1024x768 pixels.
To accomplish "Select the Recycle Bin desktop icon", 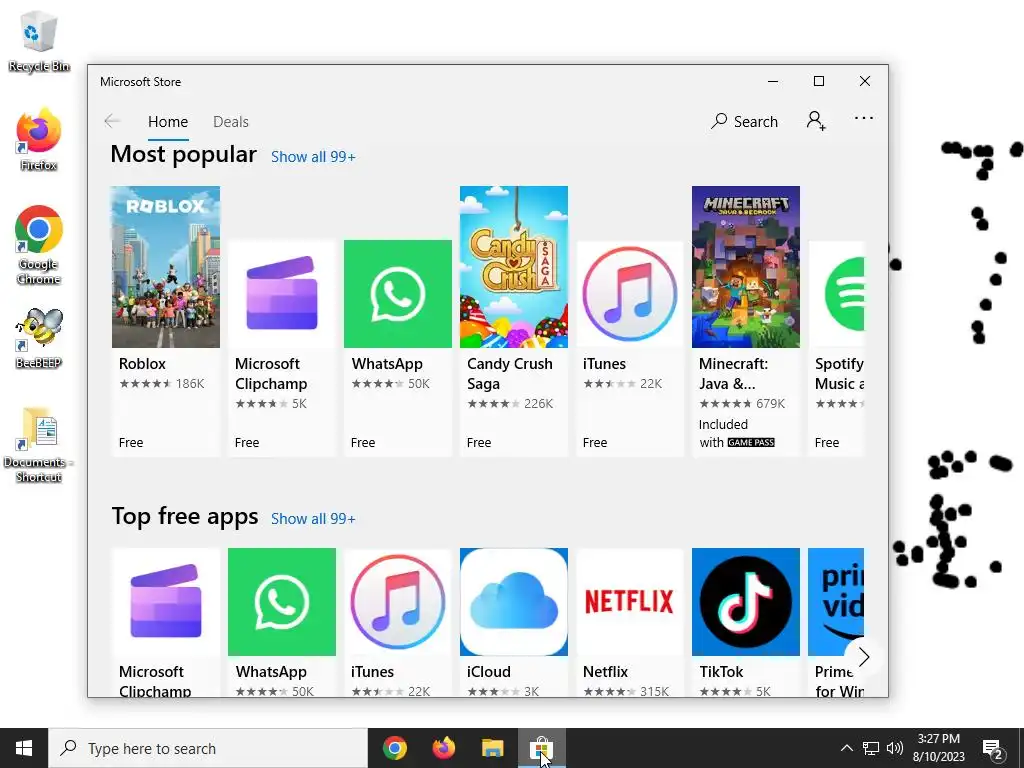I will point(39,42).
